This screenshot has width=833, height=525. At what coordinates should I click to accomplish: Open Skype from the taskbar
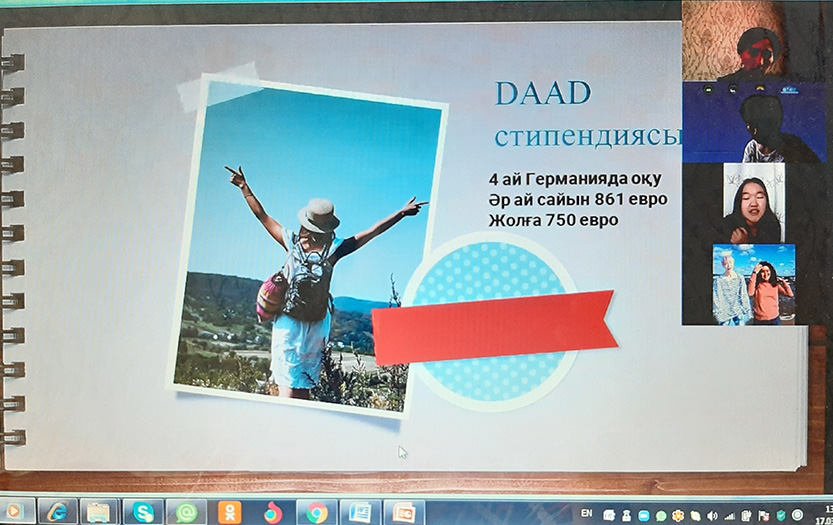click(x=143, y=513)
